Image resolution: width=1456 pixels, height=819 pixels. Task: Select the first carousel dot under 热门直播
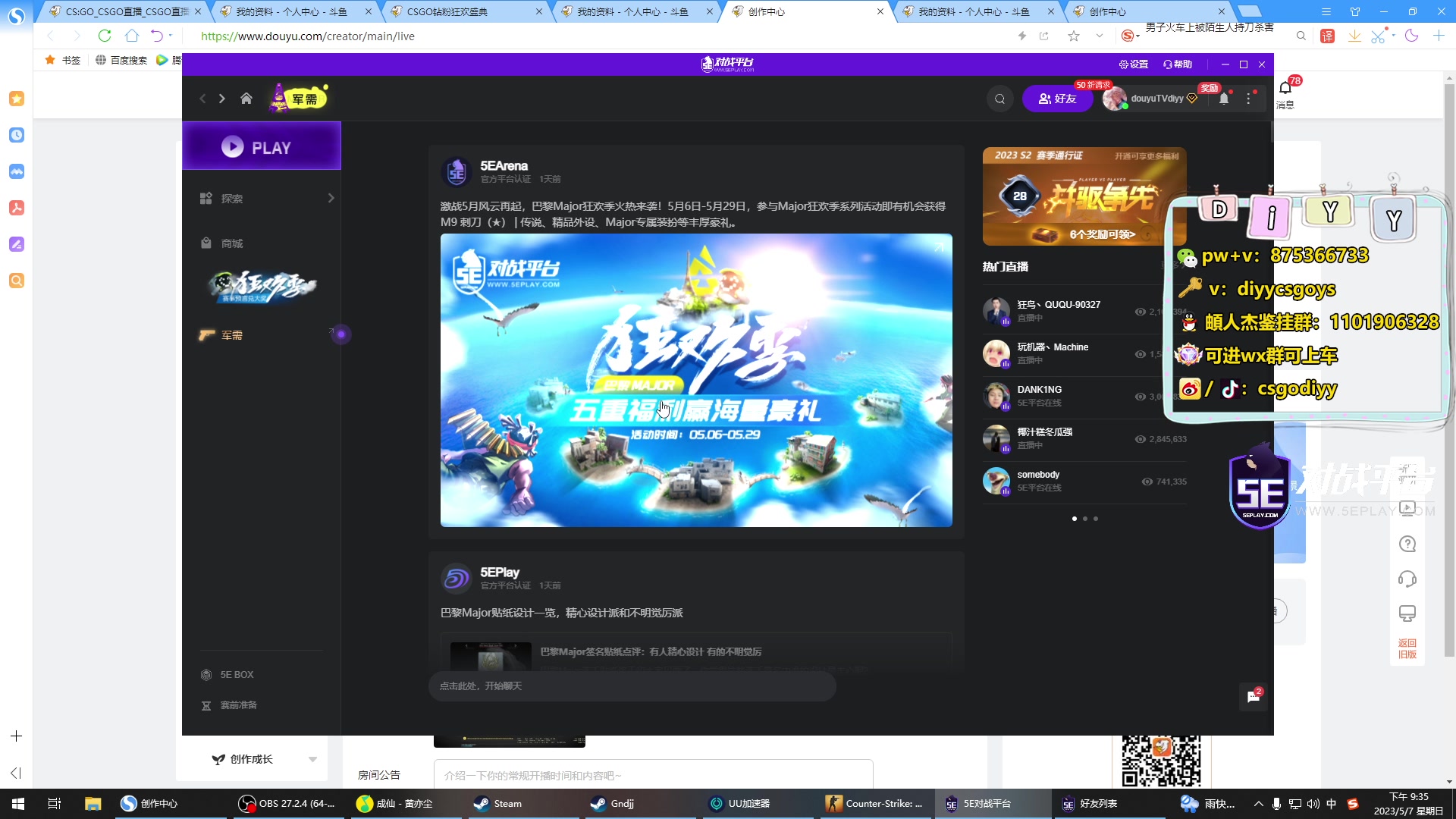1075,519
